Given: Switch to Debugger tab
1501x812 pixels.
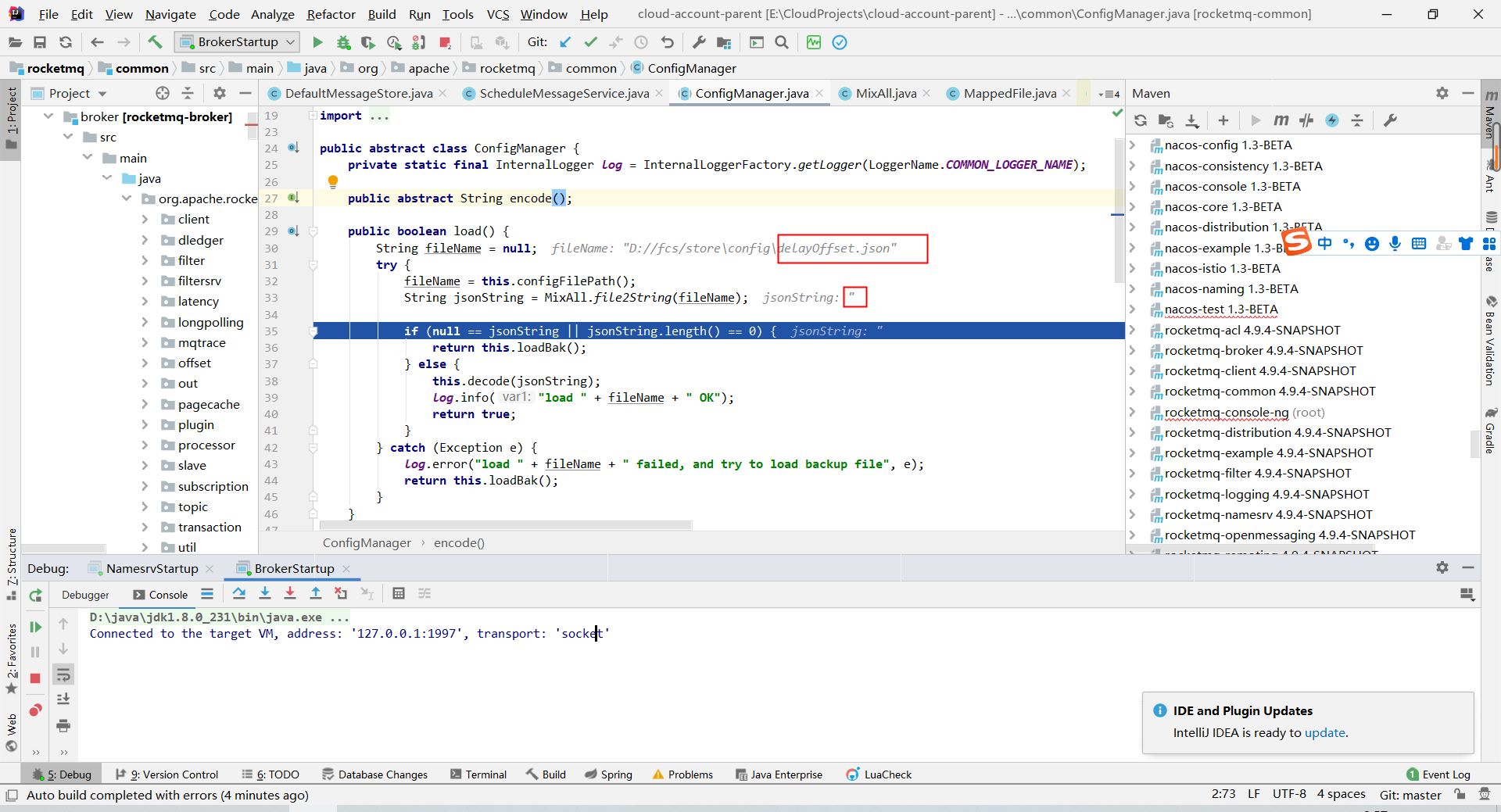Looking at the screenshot, I should pos(85,595).
